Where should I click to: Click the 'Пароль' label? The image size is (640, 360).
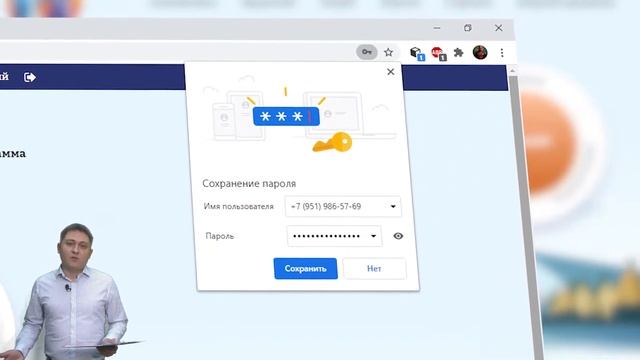pos(220,236)
